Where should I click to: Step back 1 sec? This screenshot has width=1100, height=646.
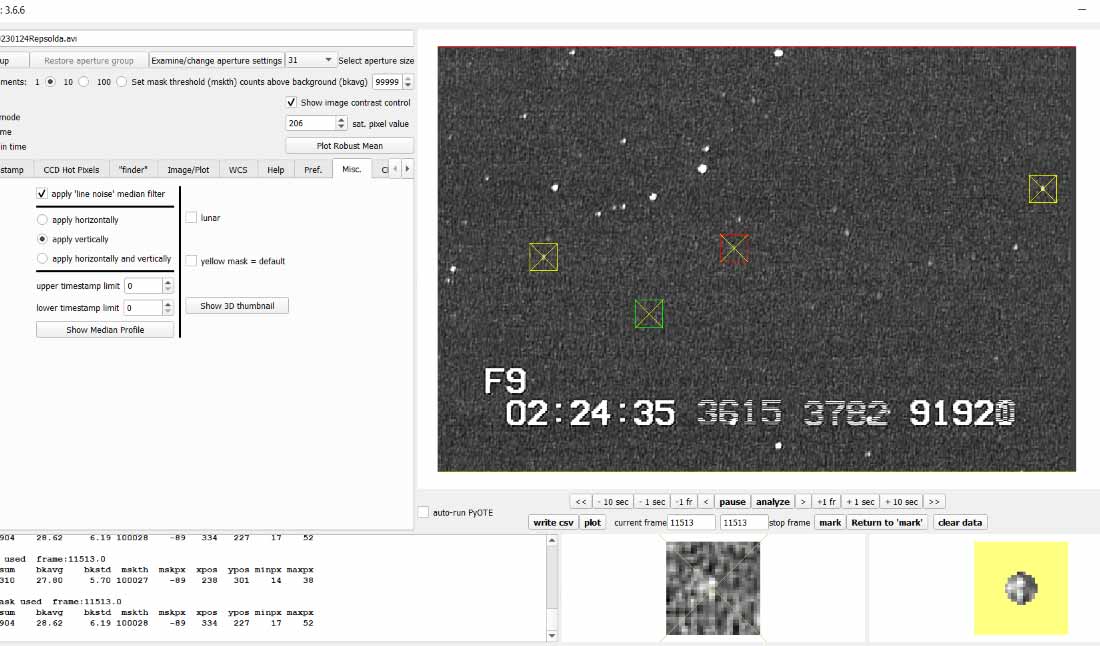click(652, 502)
